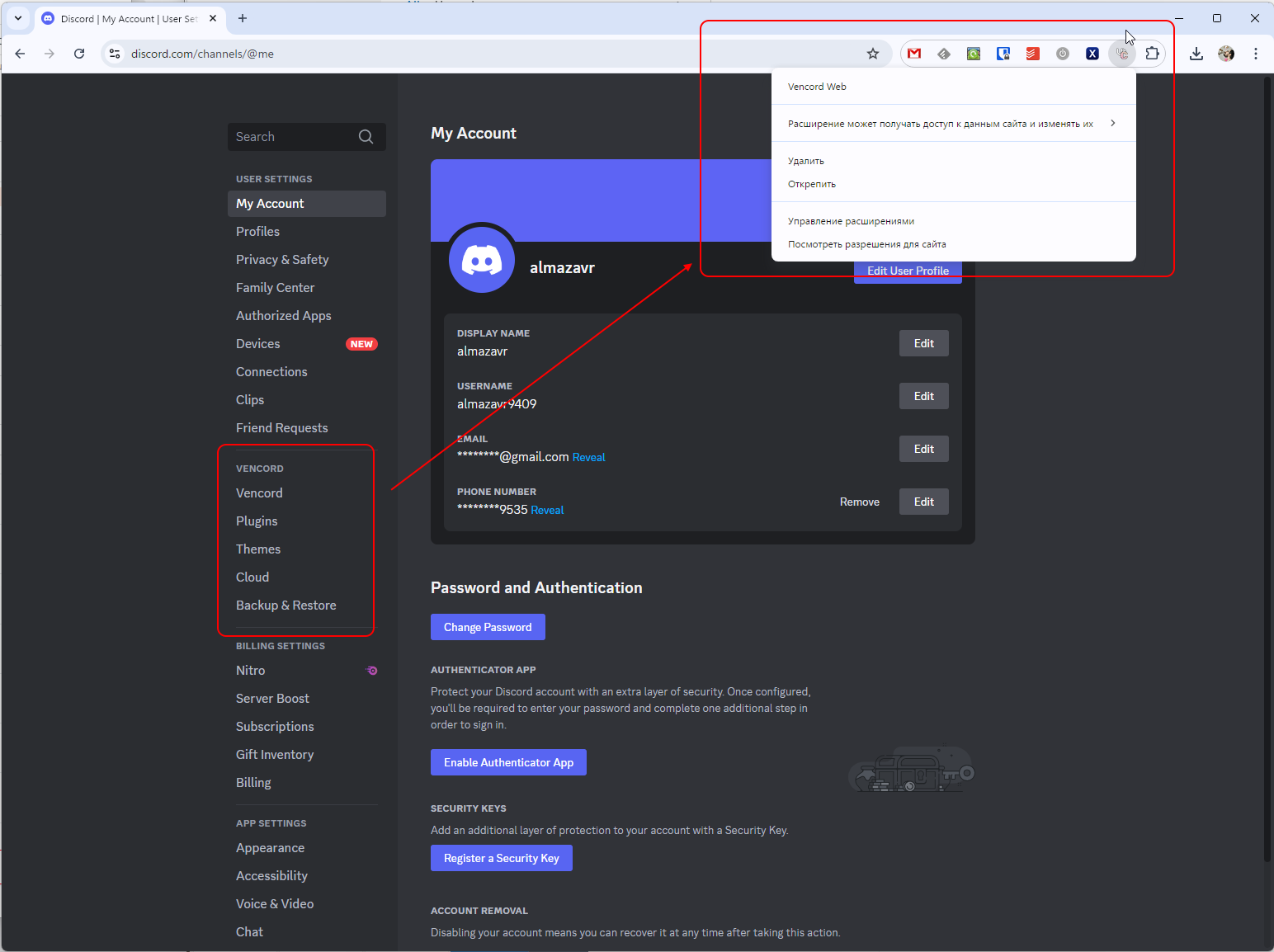Choose Удалить from the extension menu

(805, 160)
